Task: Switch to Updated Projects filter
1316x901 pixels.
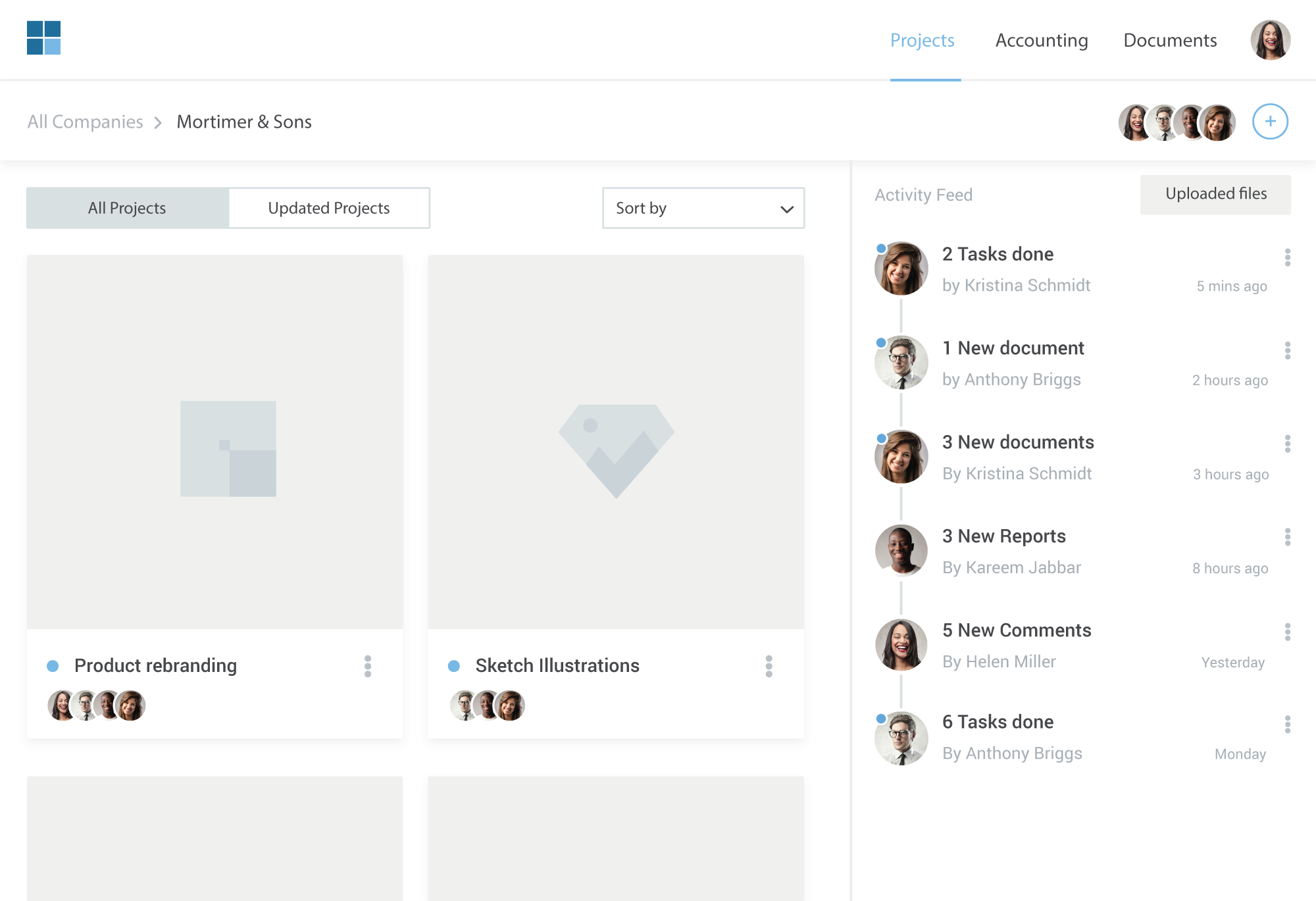Action: tap(328, 208)
